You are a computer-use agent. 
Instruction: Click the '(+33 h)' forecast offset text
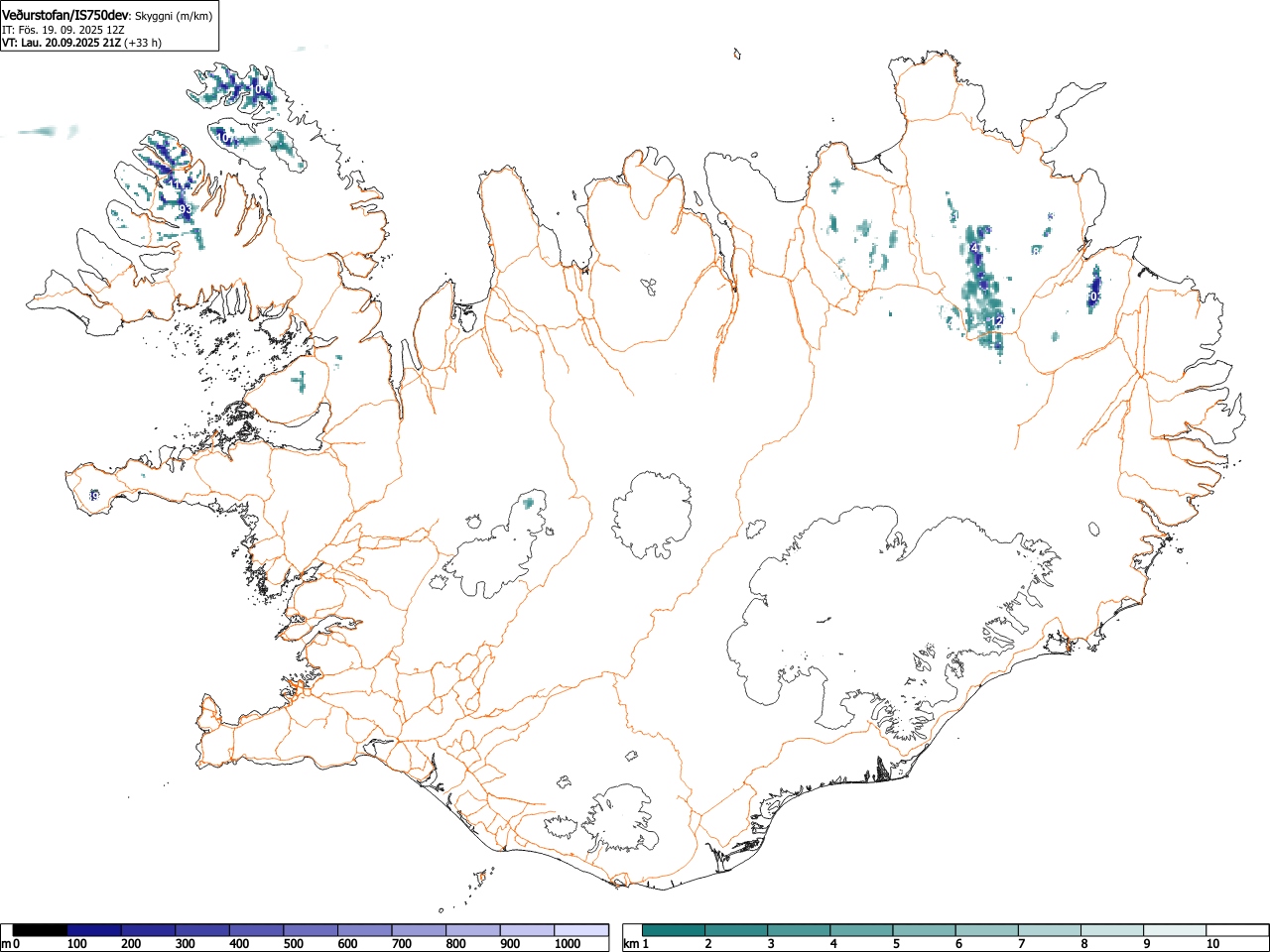pos(143,43)
